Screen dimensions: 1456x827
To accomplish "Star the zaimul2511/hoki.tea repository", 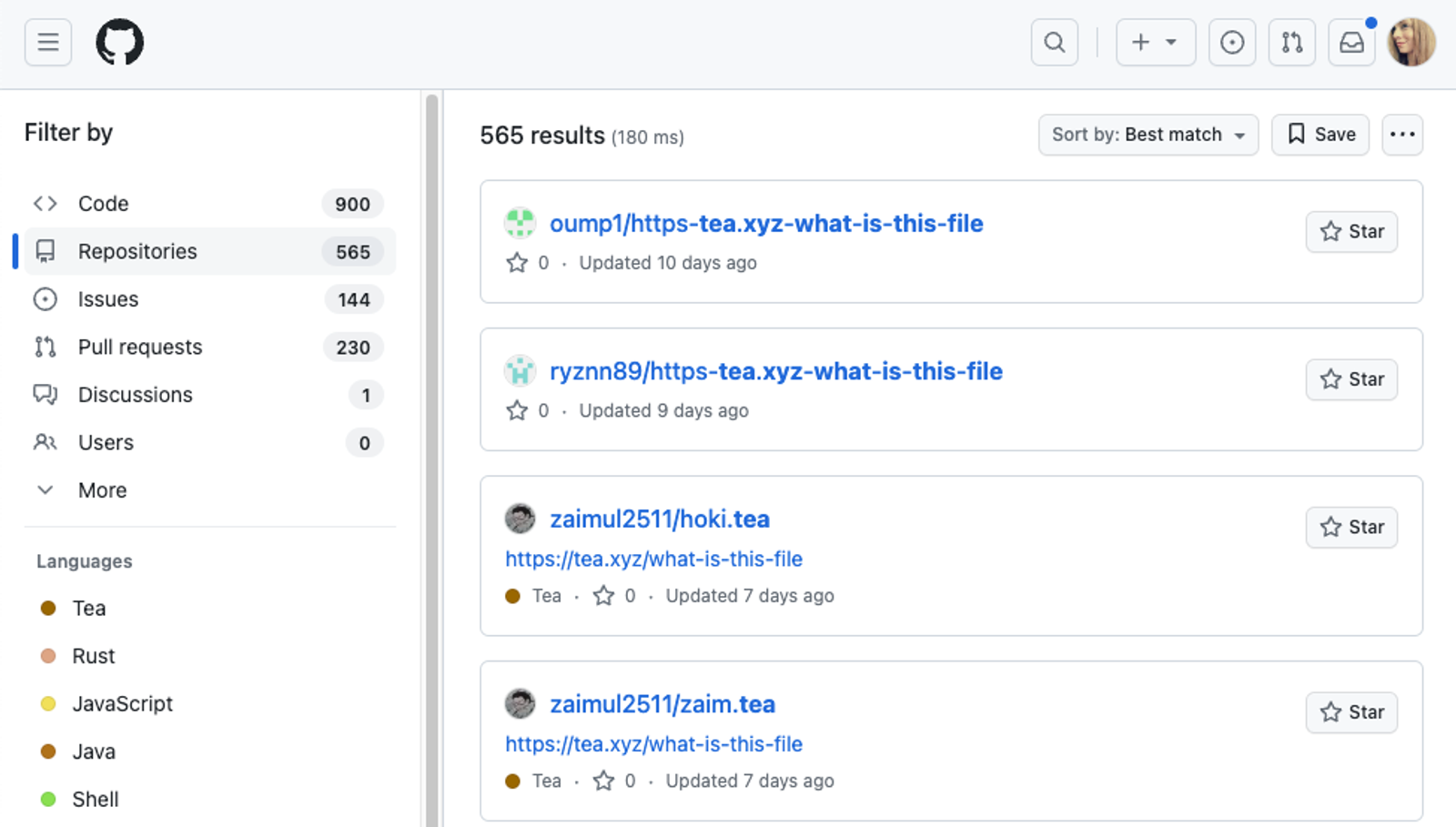I will [1351, 527].
